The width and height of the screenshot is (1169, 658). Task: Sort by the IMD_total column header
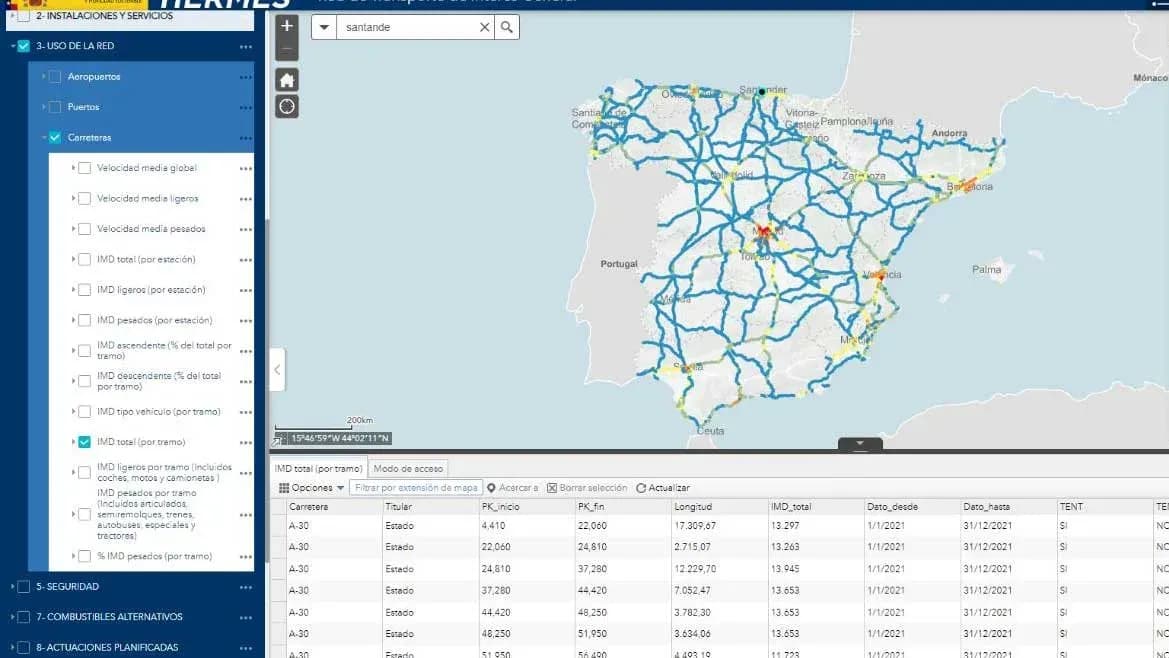[816, 507]
